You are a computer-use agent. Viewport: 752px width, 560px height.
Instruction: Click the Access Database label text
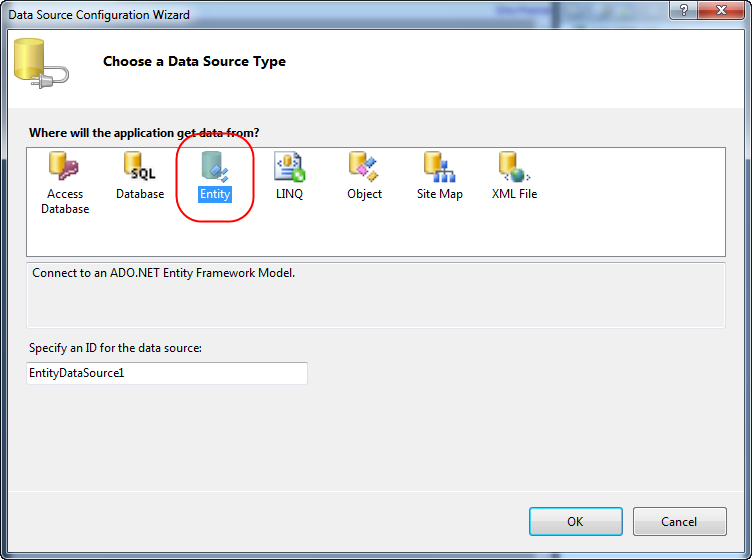pos(65,201)
